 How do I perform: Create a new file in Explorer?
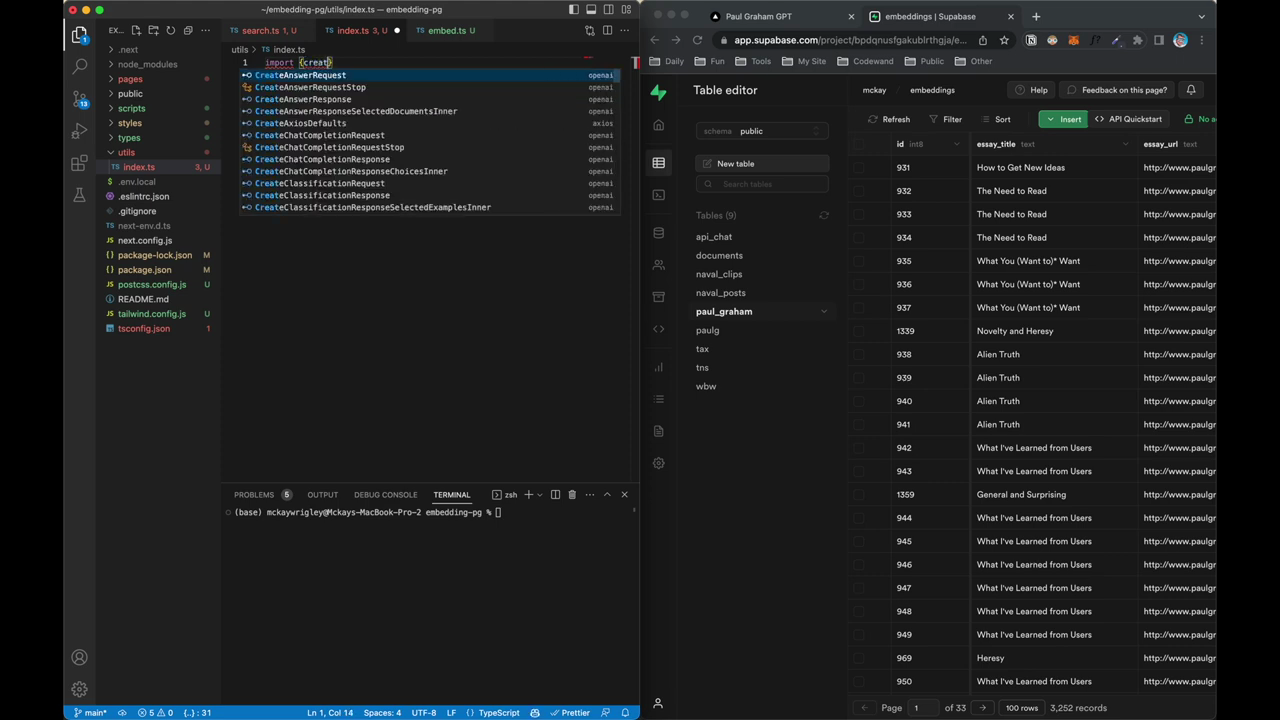136,30
